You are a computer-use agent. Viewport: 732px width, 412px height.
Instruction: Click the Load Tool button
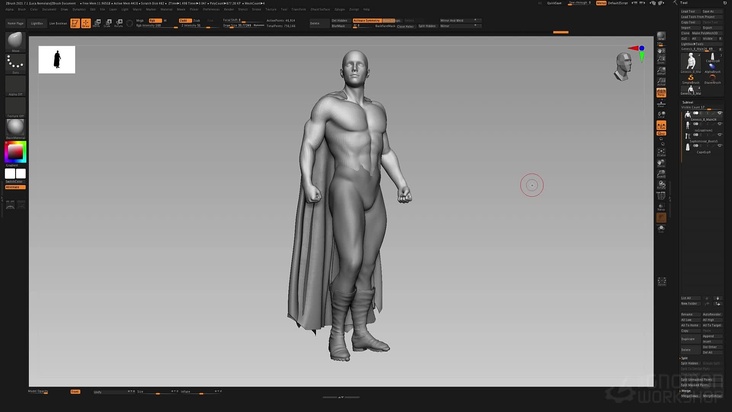coord(690,11)
